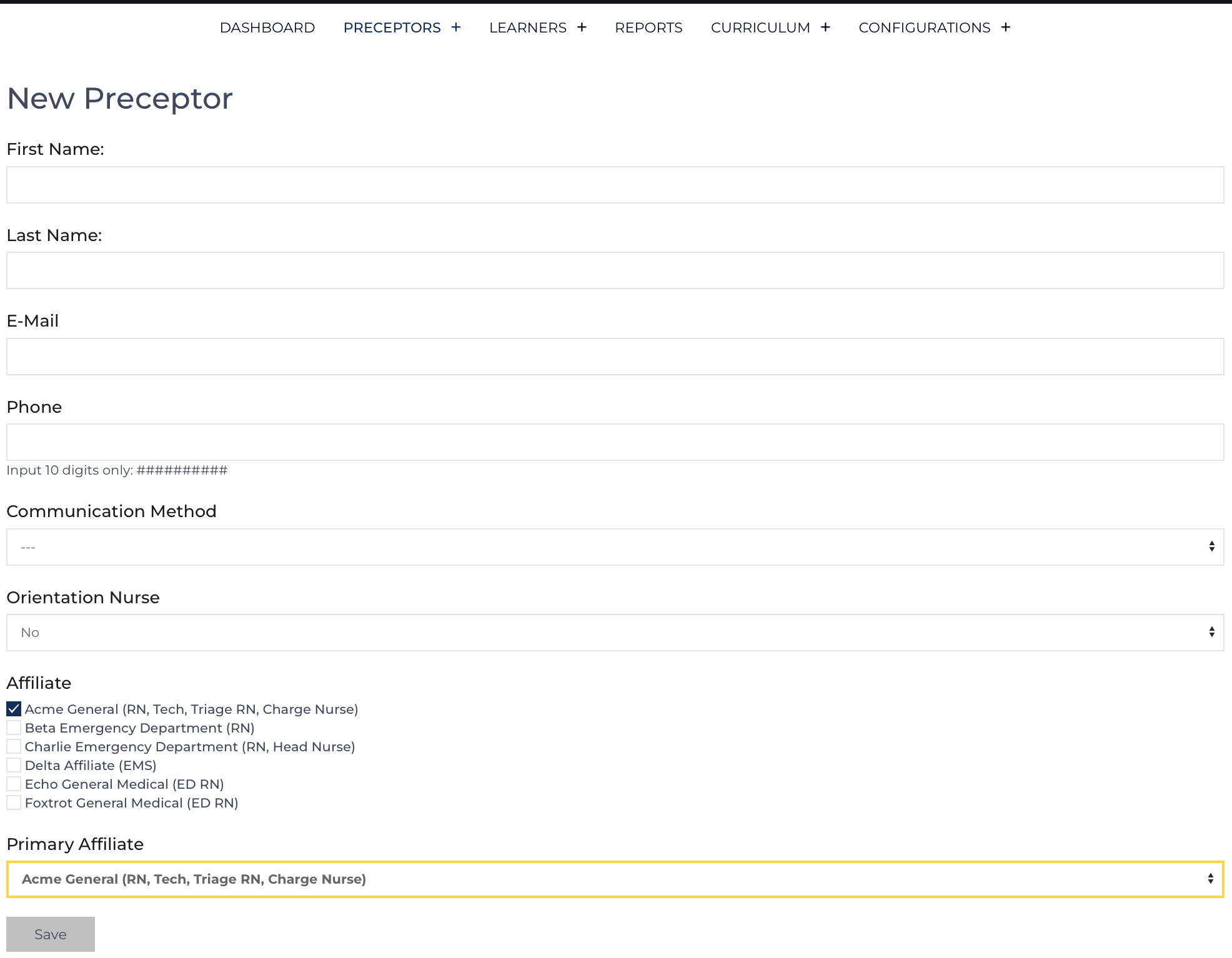
Task: Check the Beta Emergency Department checkbox
Action: coord(14,728)
